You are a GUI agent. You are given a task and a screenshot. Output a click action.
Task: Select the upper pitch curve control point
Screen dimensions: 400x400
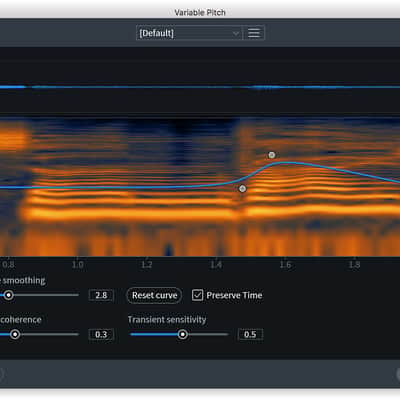[x=272, y=155]
